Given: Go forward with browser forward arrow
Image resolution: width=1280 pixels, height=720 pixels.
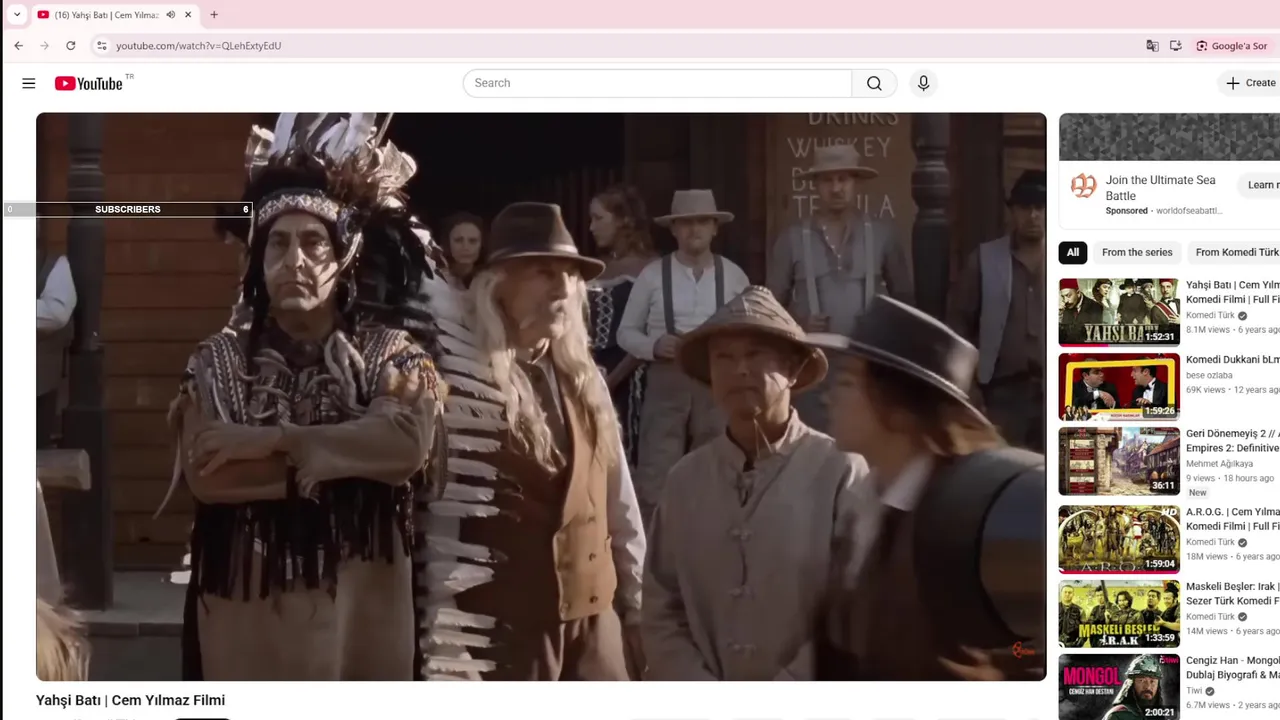Looking at the screenshot, I should tap(44, 46).
